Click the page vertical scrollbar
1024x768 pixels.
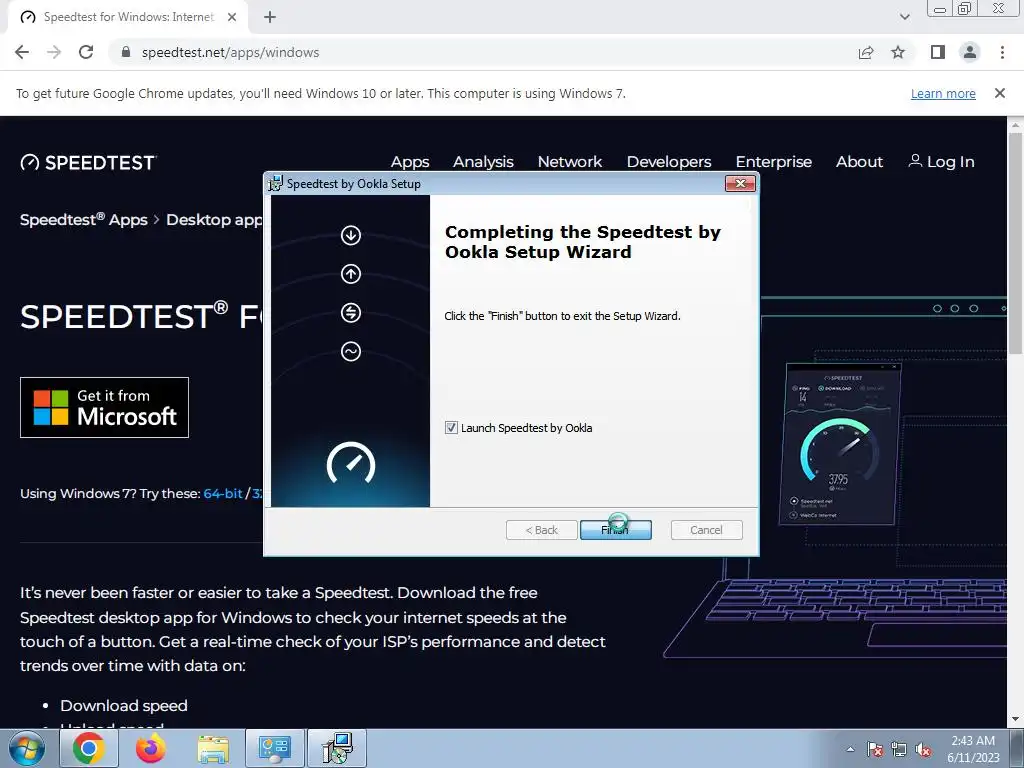[1015, 243]
